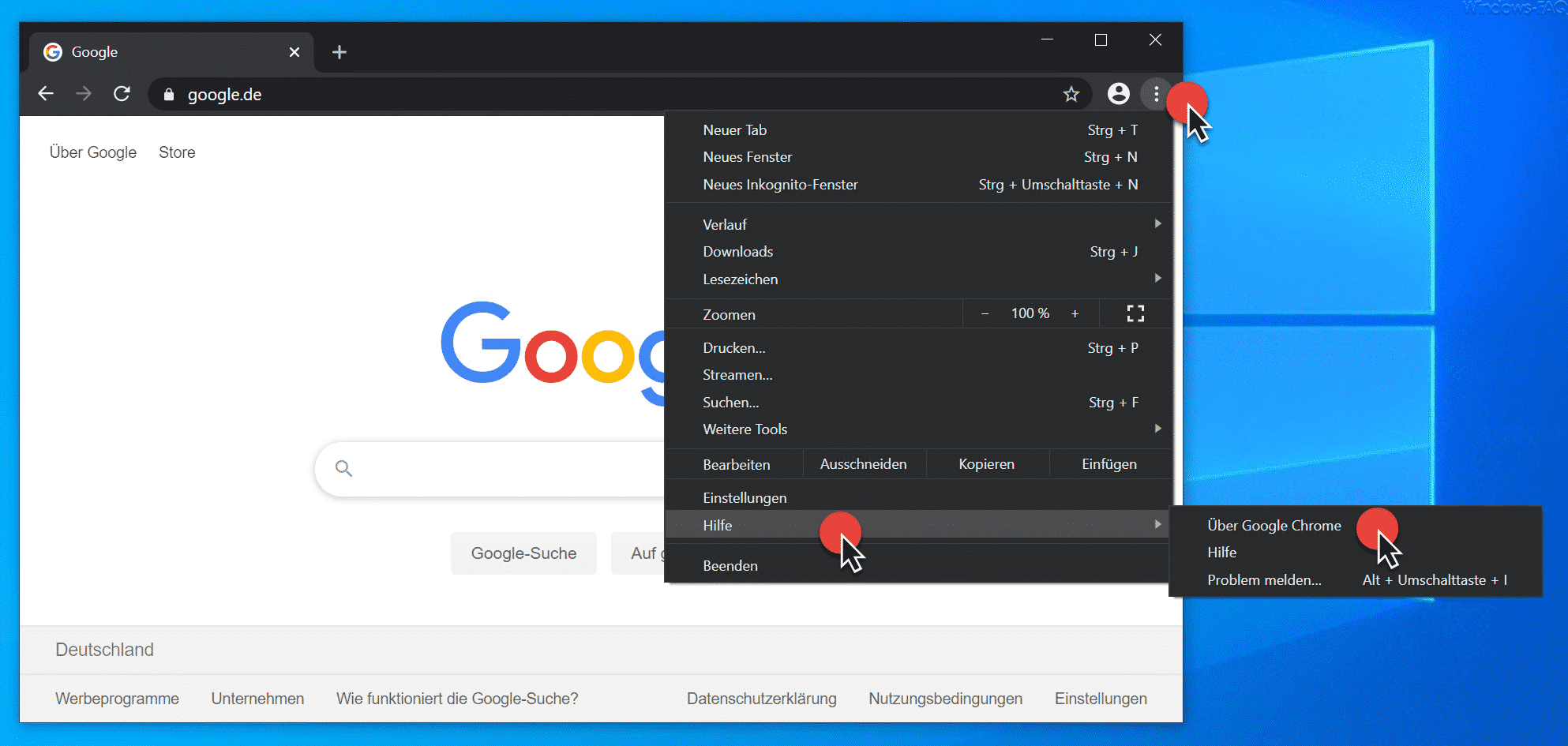Screen dimensions: 1568x746
Task: Open a new tab with the plus icon
Action: [339, 52]
